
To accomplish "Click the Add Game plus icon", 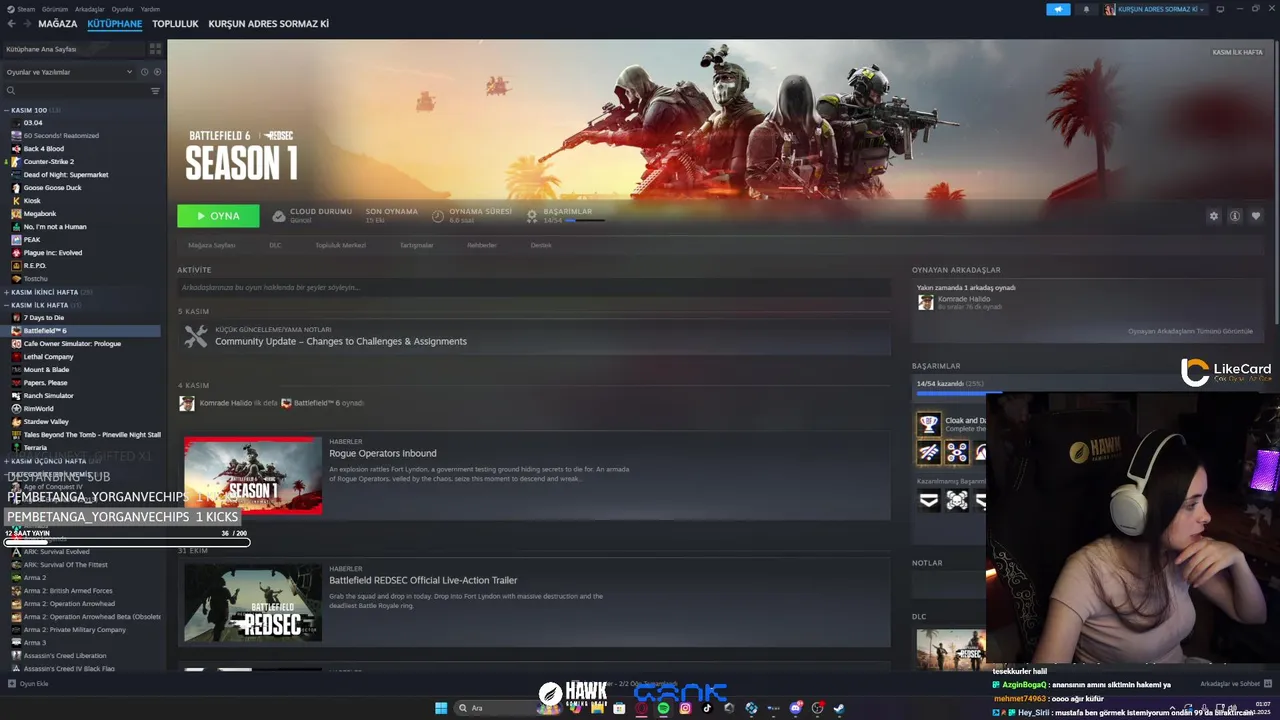I will pos(12,684).
